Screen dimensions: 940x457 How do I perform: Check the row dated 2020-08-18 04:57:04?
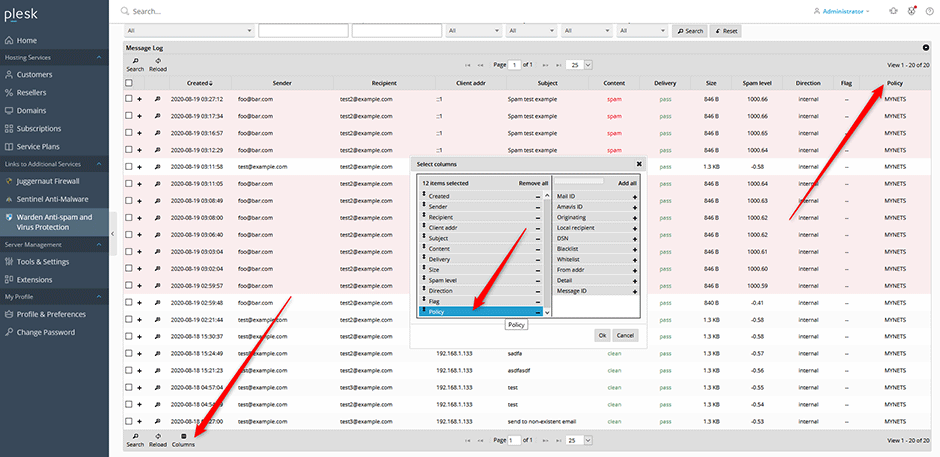[128, 387]
